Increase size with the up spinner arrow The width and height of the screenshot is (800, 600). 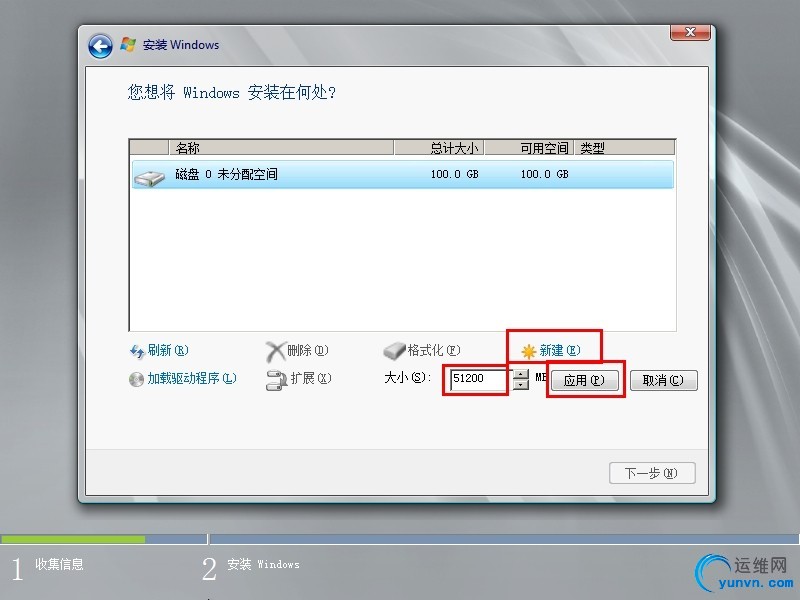pyautogui.click(x=520, y=374)
